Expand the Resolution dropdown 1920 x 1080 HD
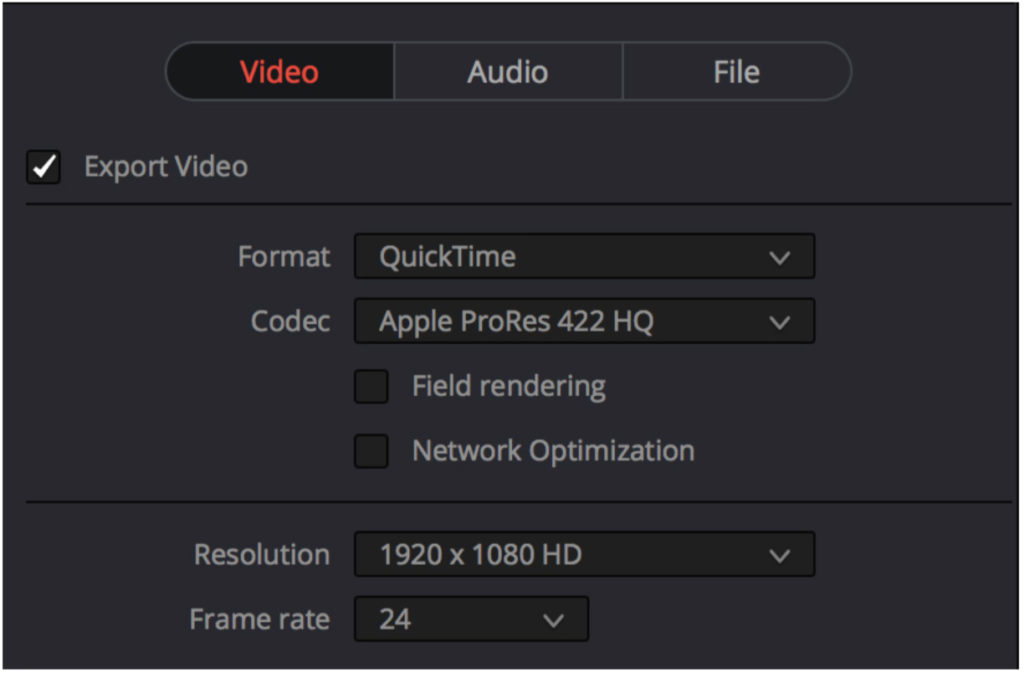The image size is (1024, 673). [584, 555]
